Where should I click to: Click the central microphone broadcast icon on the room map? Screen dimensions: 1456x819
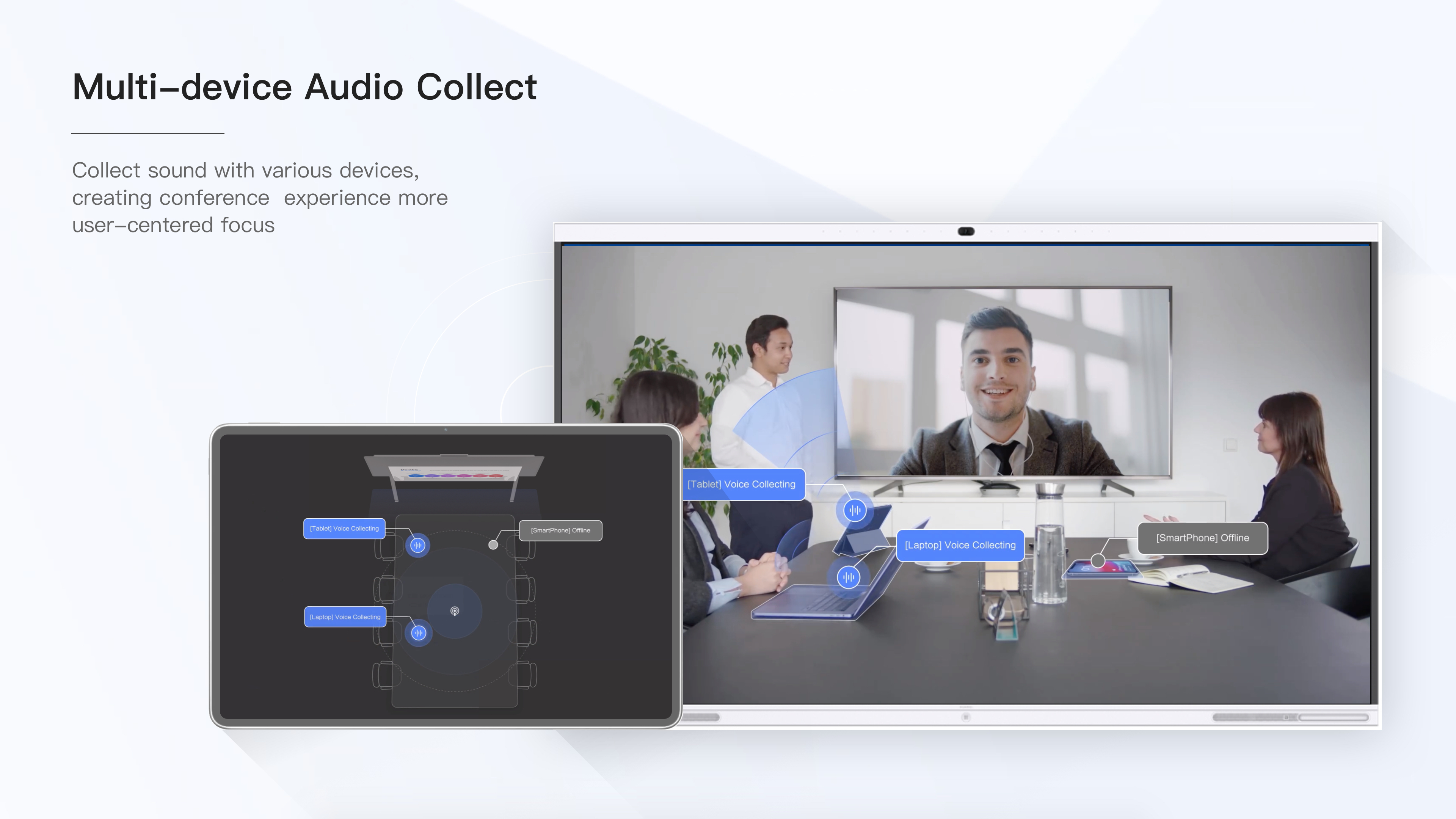(x=455, y=611)
